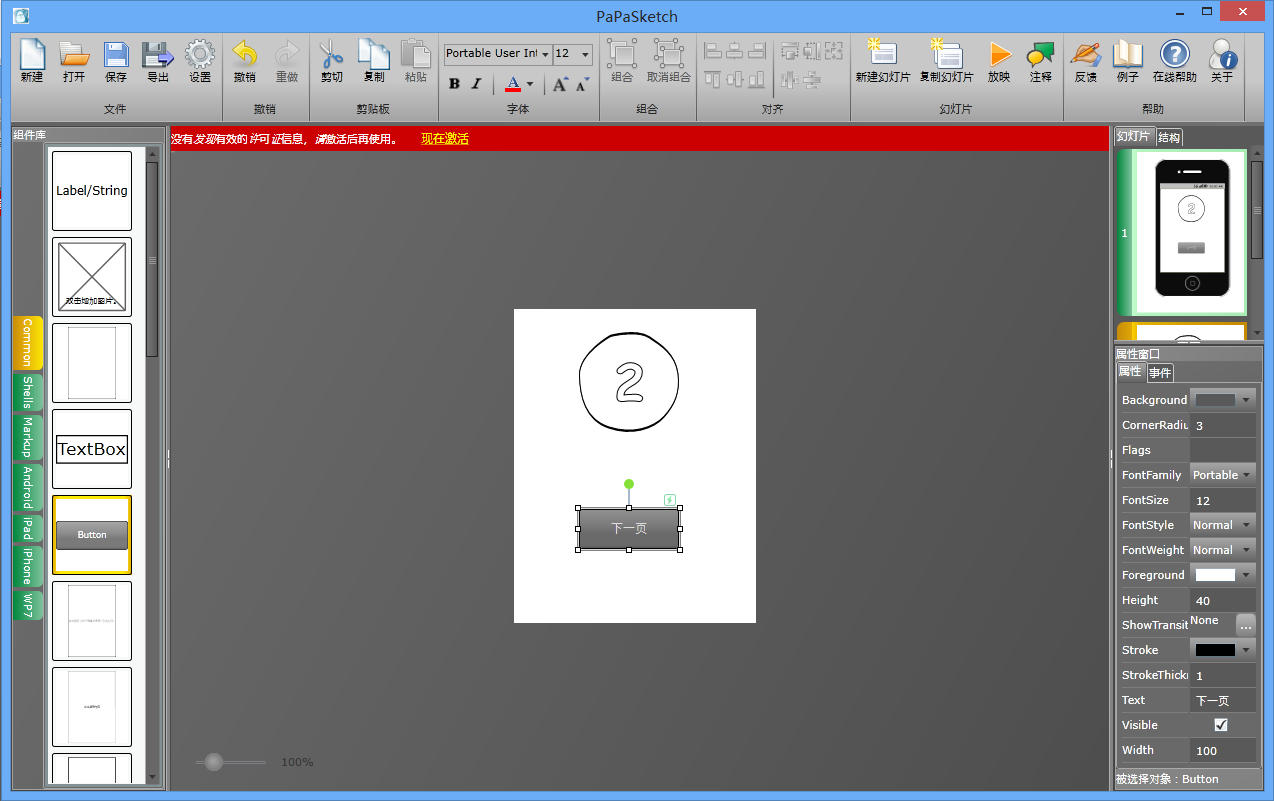Decrease font size with smaller A

583,84
